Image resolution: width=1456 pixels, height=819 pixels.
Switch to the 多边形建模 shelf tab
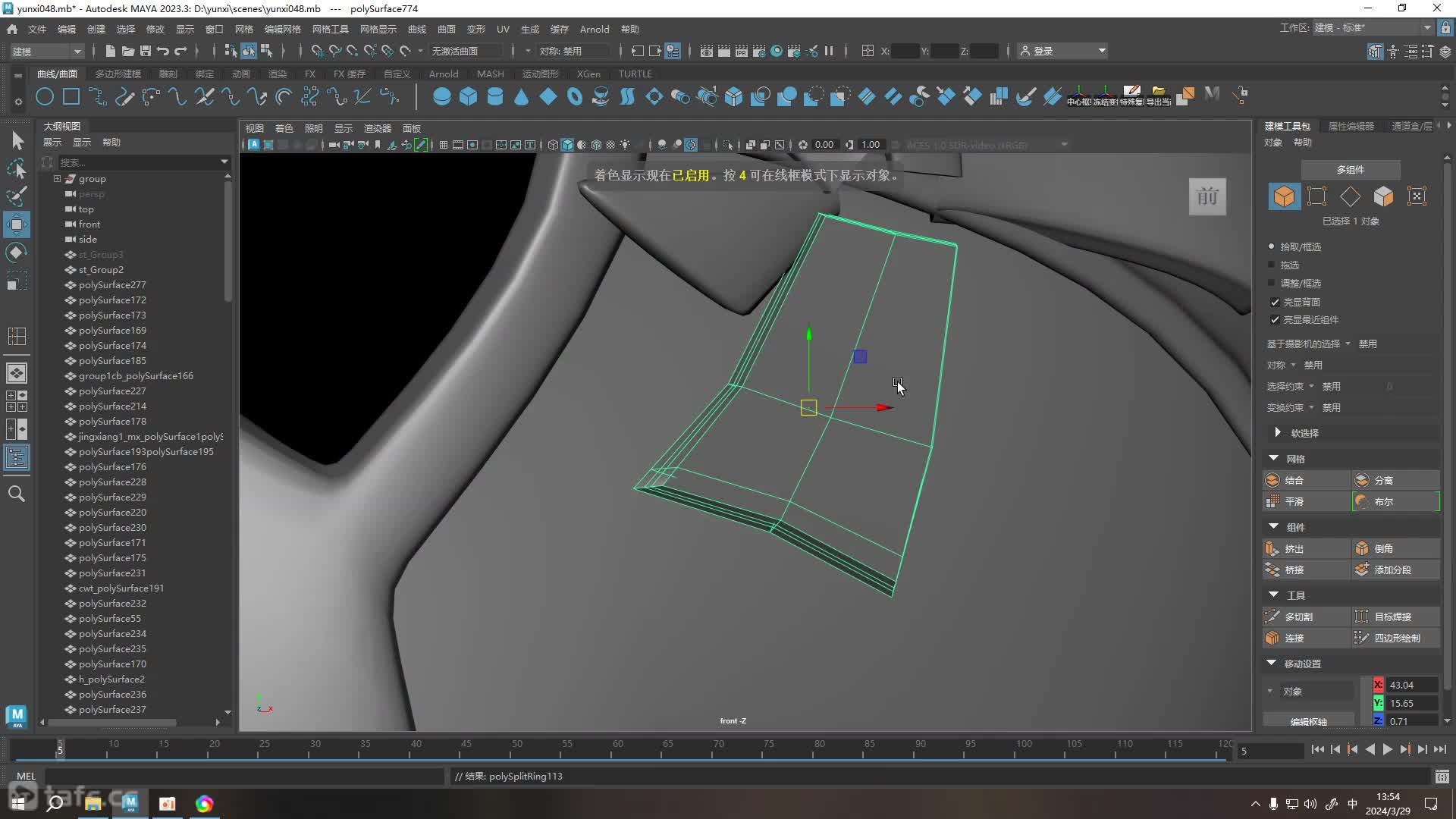[118, 74]
